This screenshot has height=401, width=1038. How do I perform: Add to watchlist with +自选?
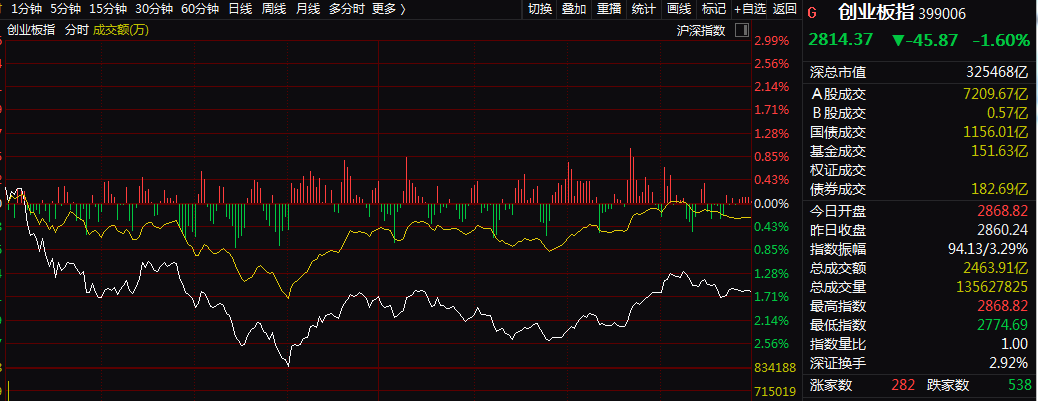tap(750, 9)
